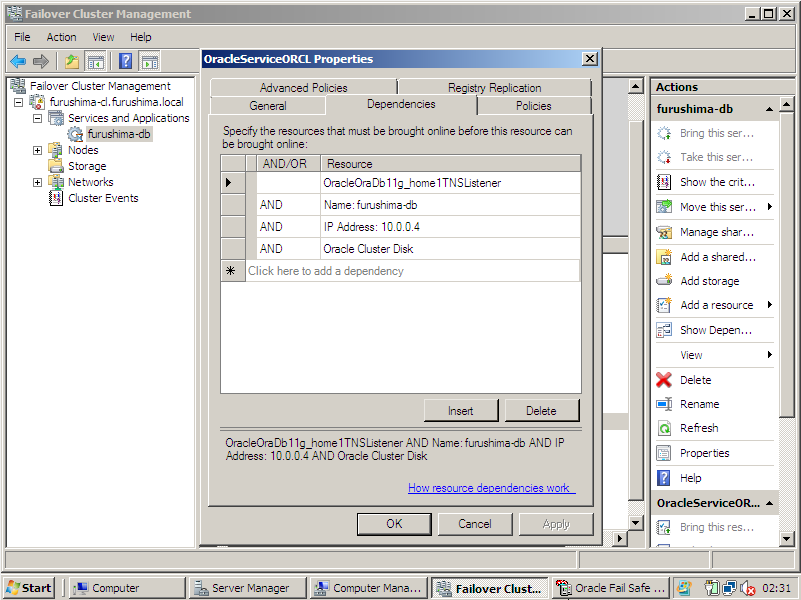Click the Storage tree icon
The width and height of the screenshot is (801, 600).
[x=55, y=166]
